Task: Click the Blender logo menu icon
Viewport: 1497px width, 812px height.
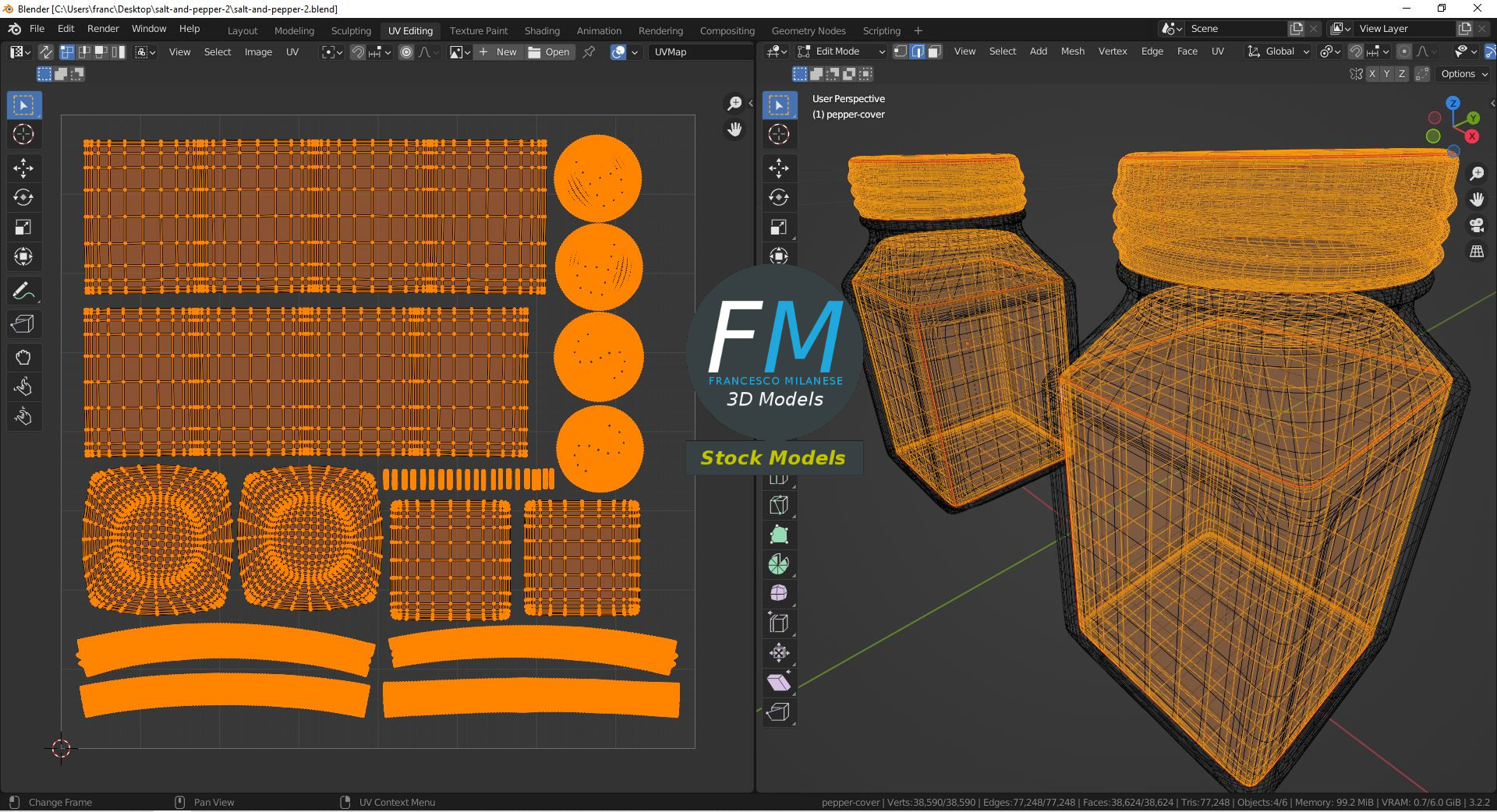Action: click(x=14, y=29)
